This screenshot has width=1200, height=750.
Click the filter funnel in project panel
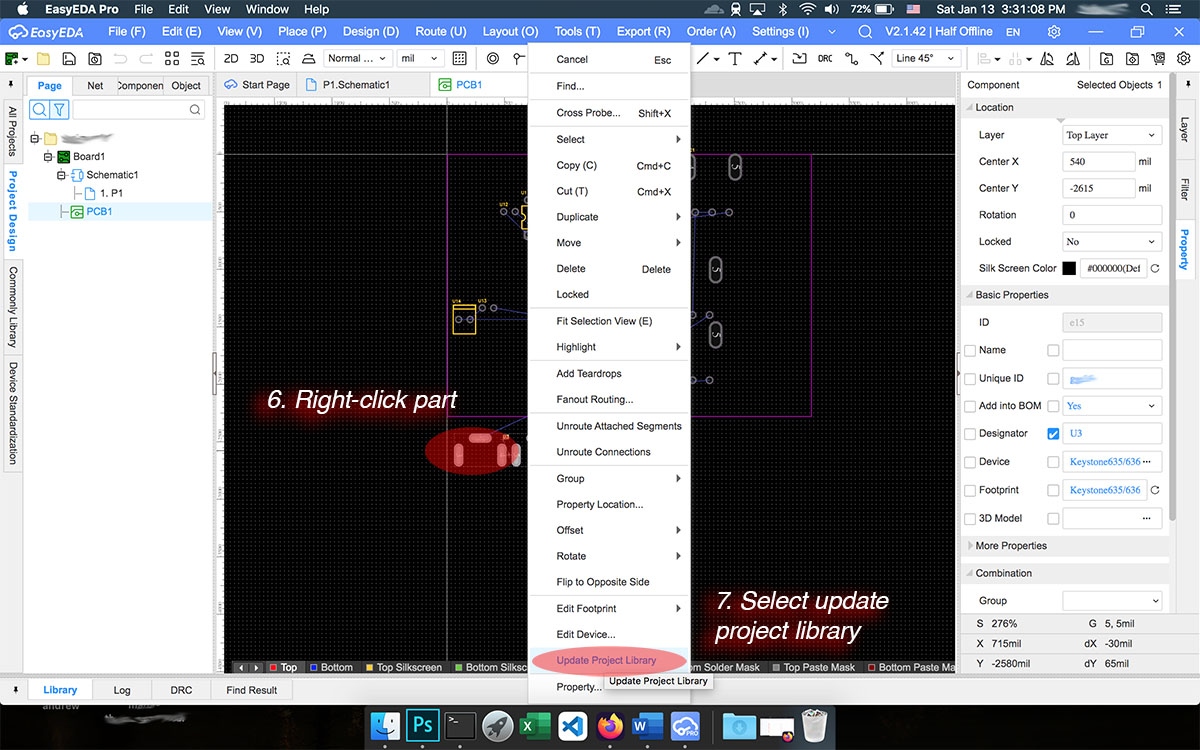(x=59, y=109)
